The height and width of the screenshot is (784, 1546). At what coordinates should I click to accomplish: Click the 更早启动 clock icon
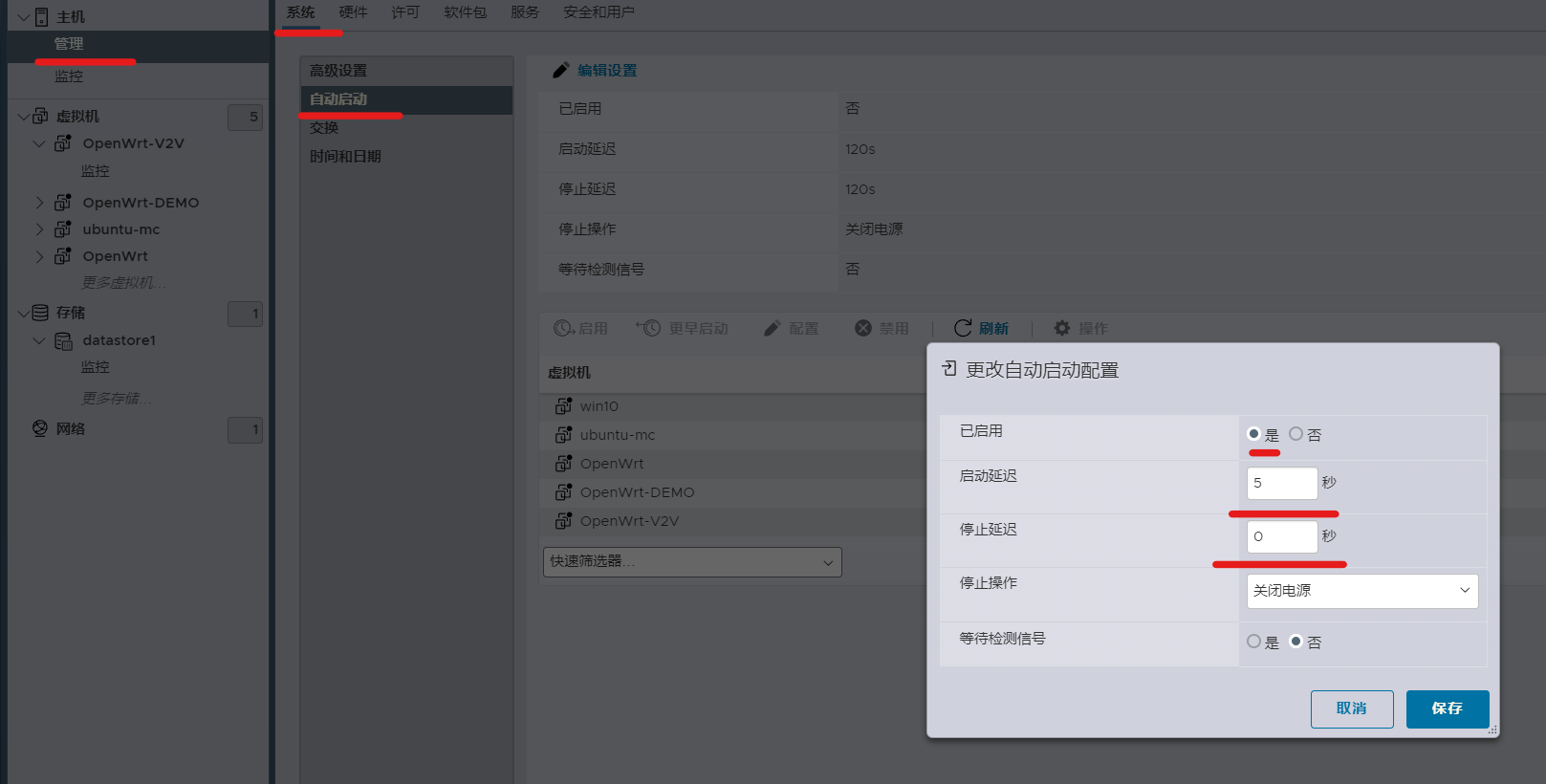[649, 328]
